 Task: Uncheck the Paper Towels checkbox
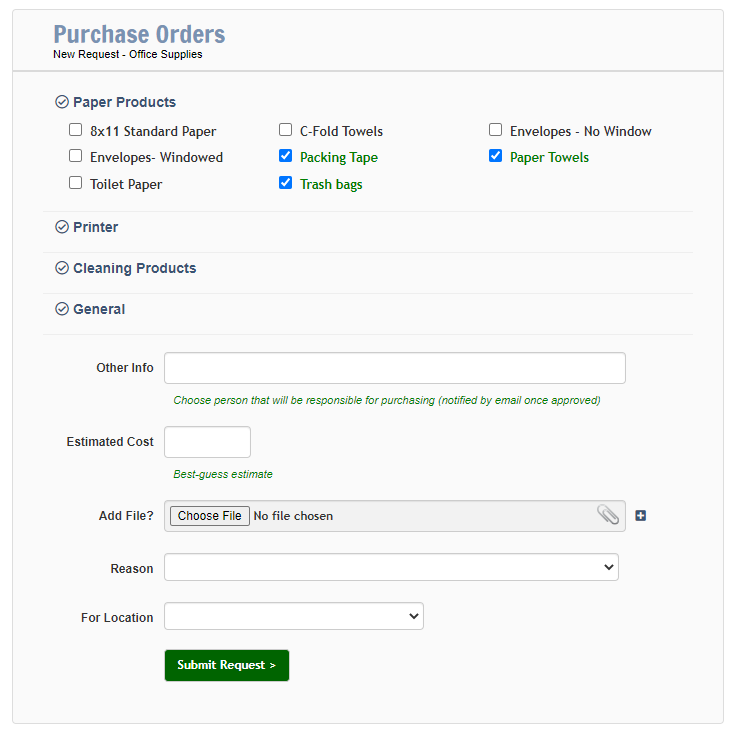point(495,156)
